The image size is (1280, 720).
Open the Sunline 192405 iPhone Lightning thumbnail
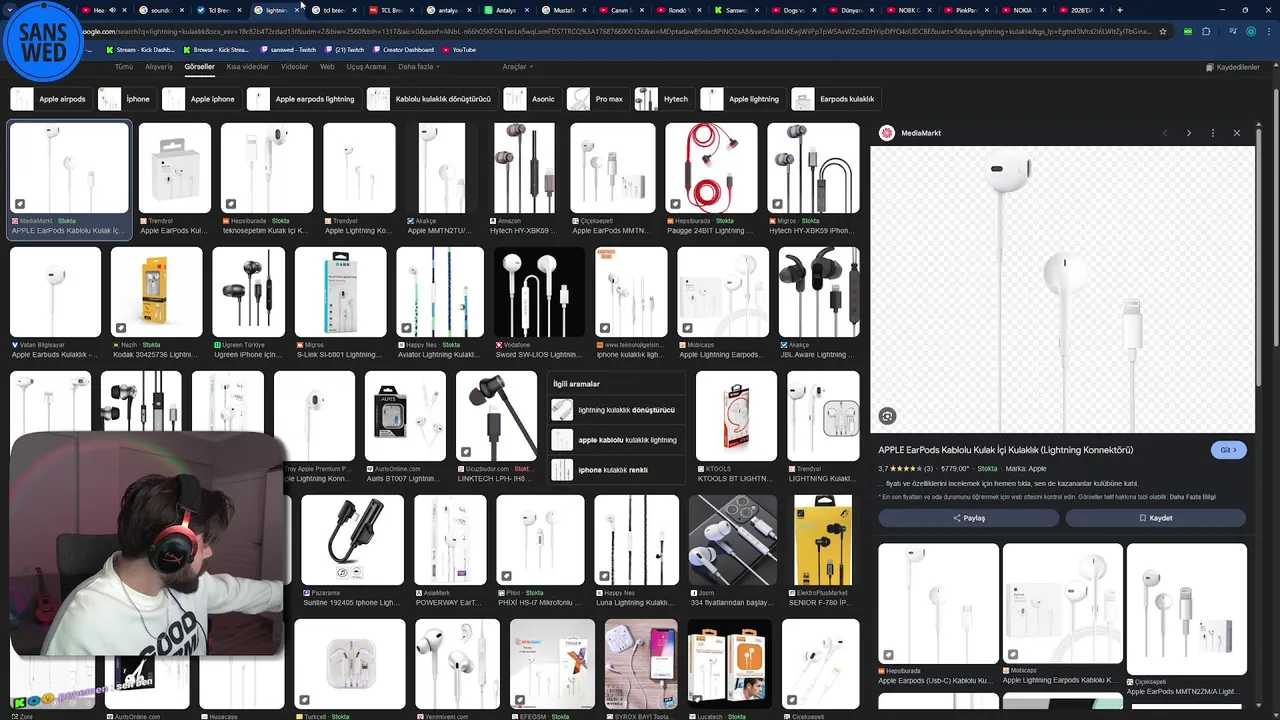[352, 540]
